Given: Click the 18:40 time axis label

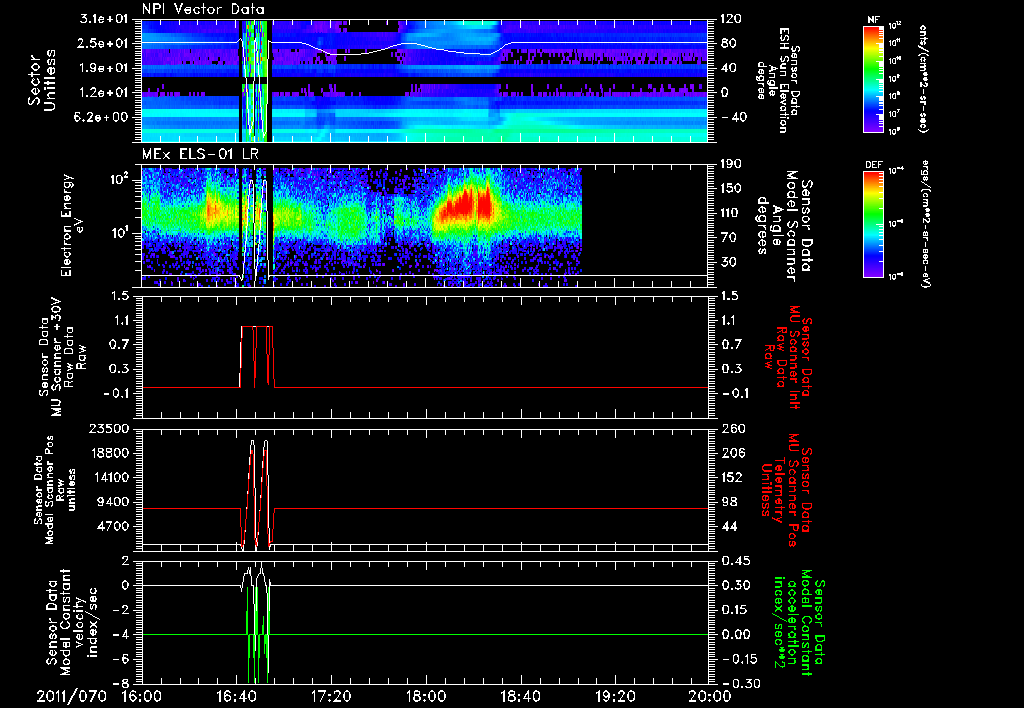Looking at the screenshot, I should click(520, 696).
